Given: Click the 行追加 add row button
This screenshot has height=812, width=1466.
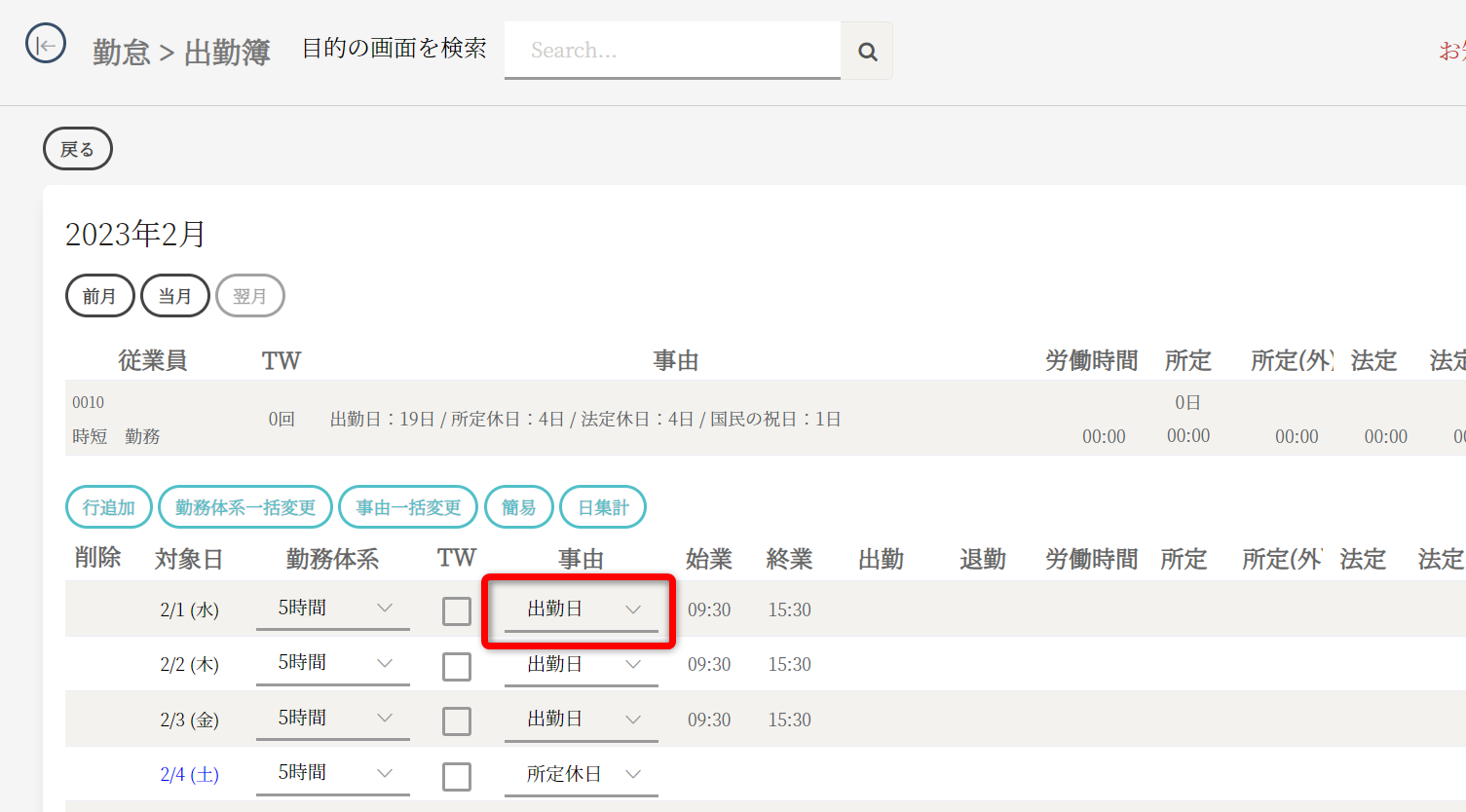Looking at the screenshot, I should click(x=109, y=507).
